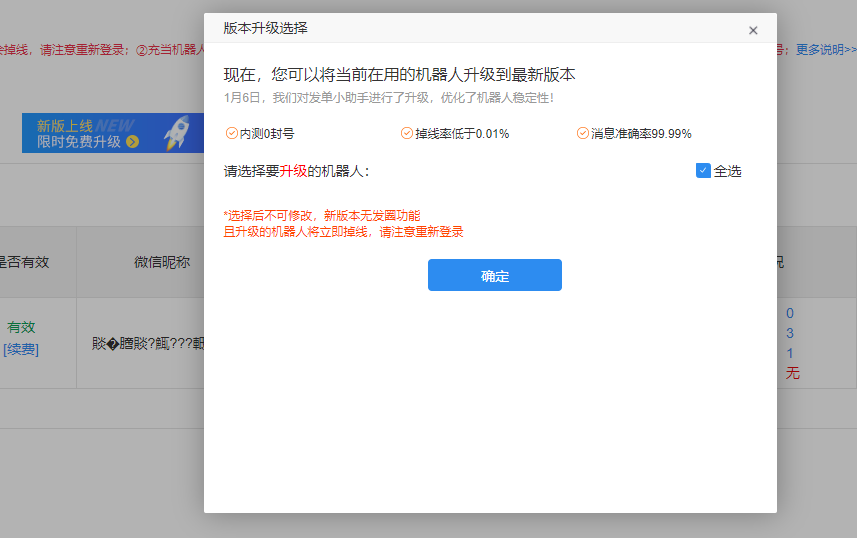Click the [续费] renewal link
Image resolution: width=857 pixels, height=538 pixels.
tap(20, 349)
